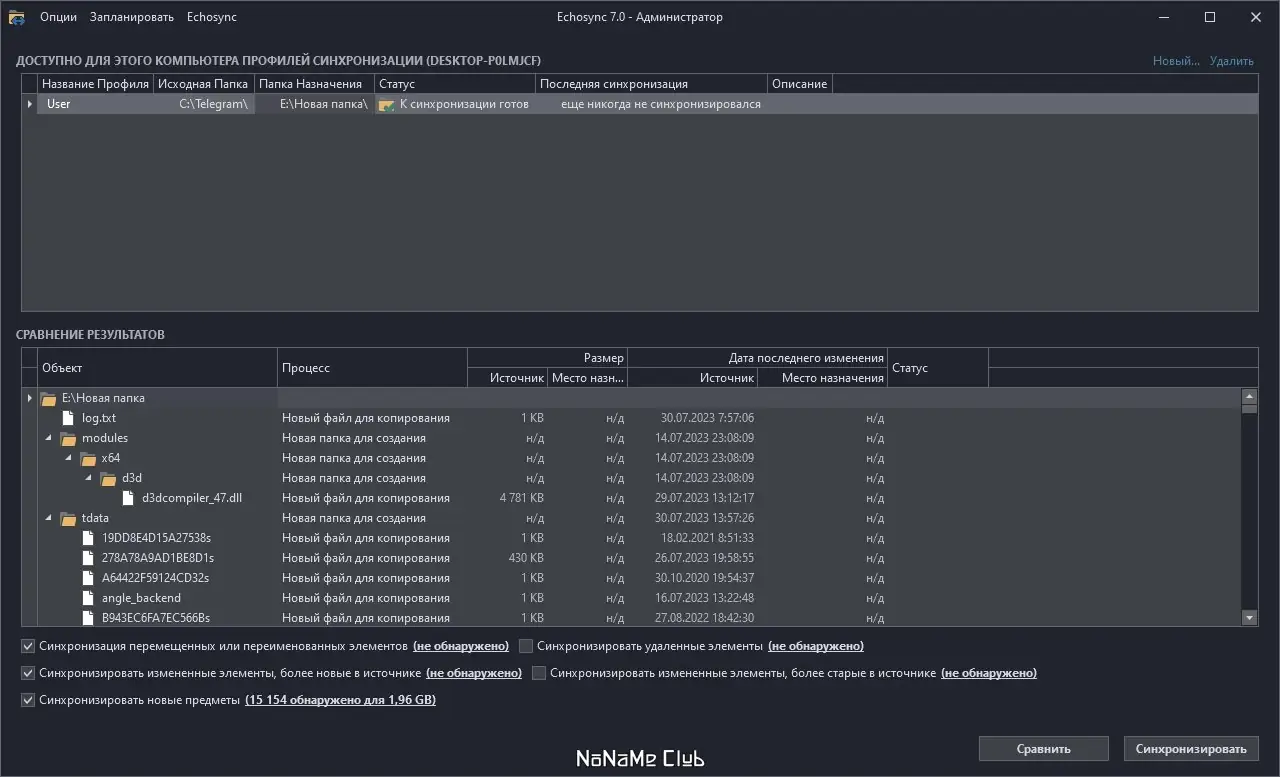Click the results vertical scrollbar thumb

tap(1249, 408)
